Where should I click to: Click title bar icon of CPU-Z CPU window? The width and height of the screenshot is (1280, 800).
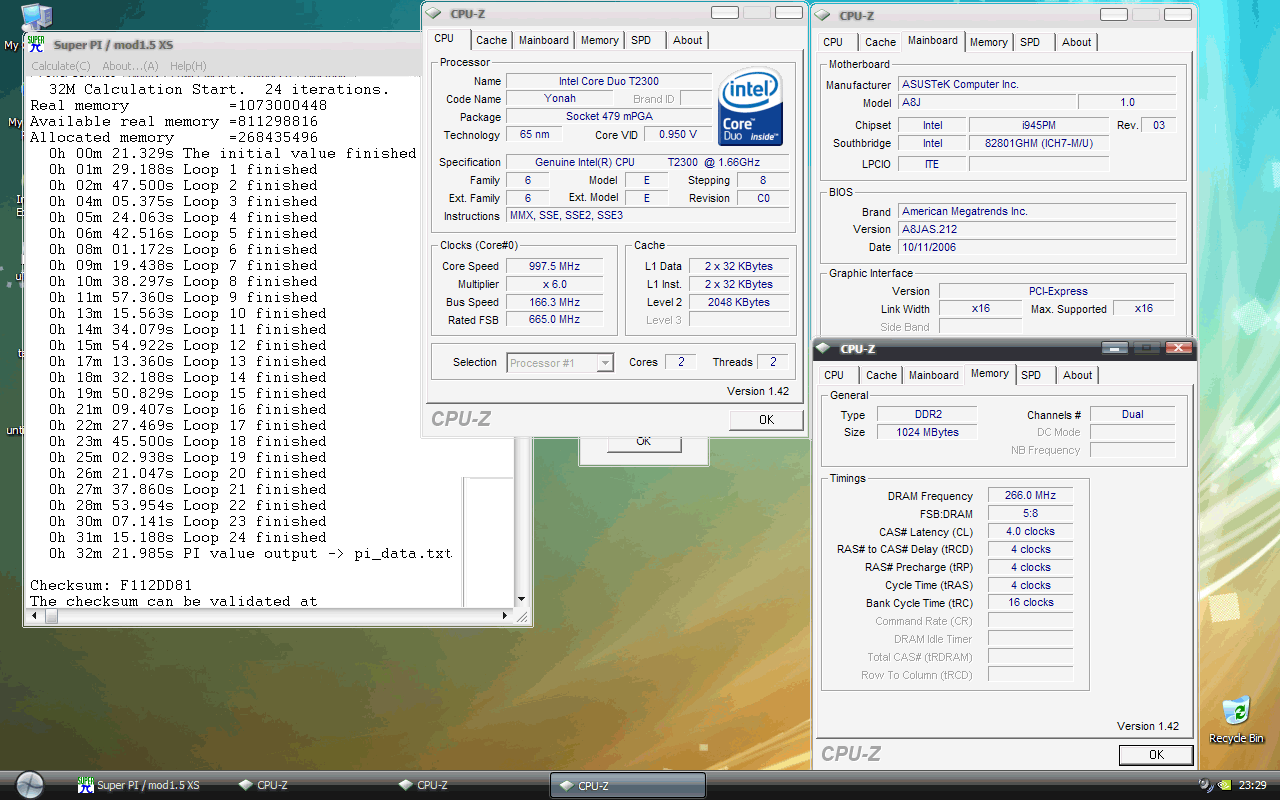point(433,13)
